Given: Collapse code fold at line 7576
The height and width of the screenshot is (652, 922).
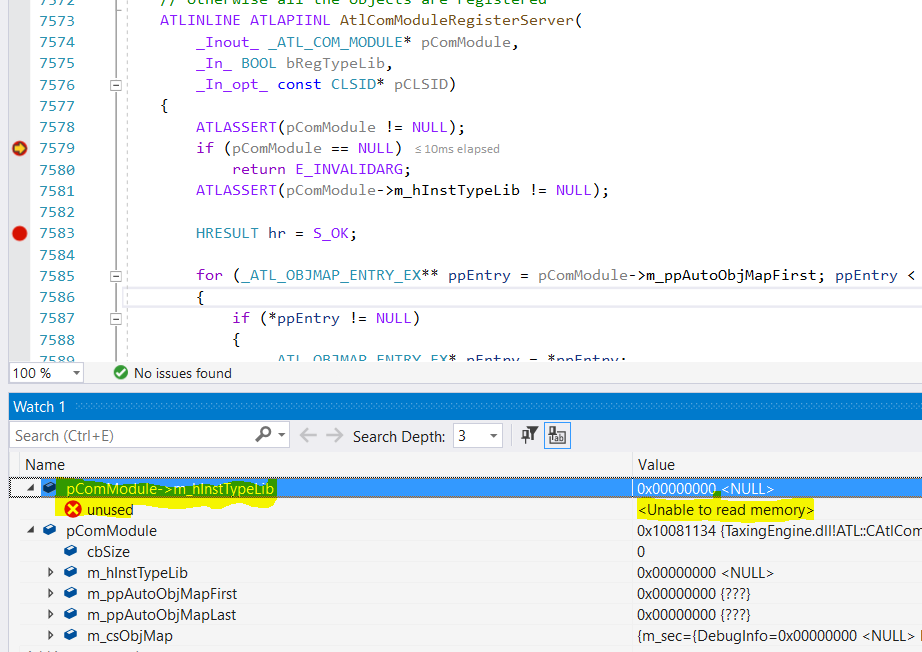Looking at the screenshot, I should click(x=116, y=85).
